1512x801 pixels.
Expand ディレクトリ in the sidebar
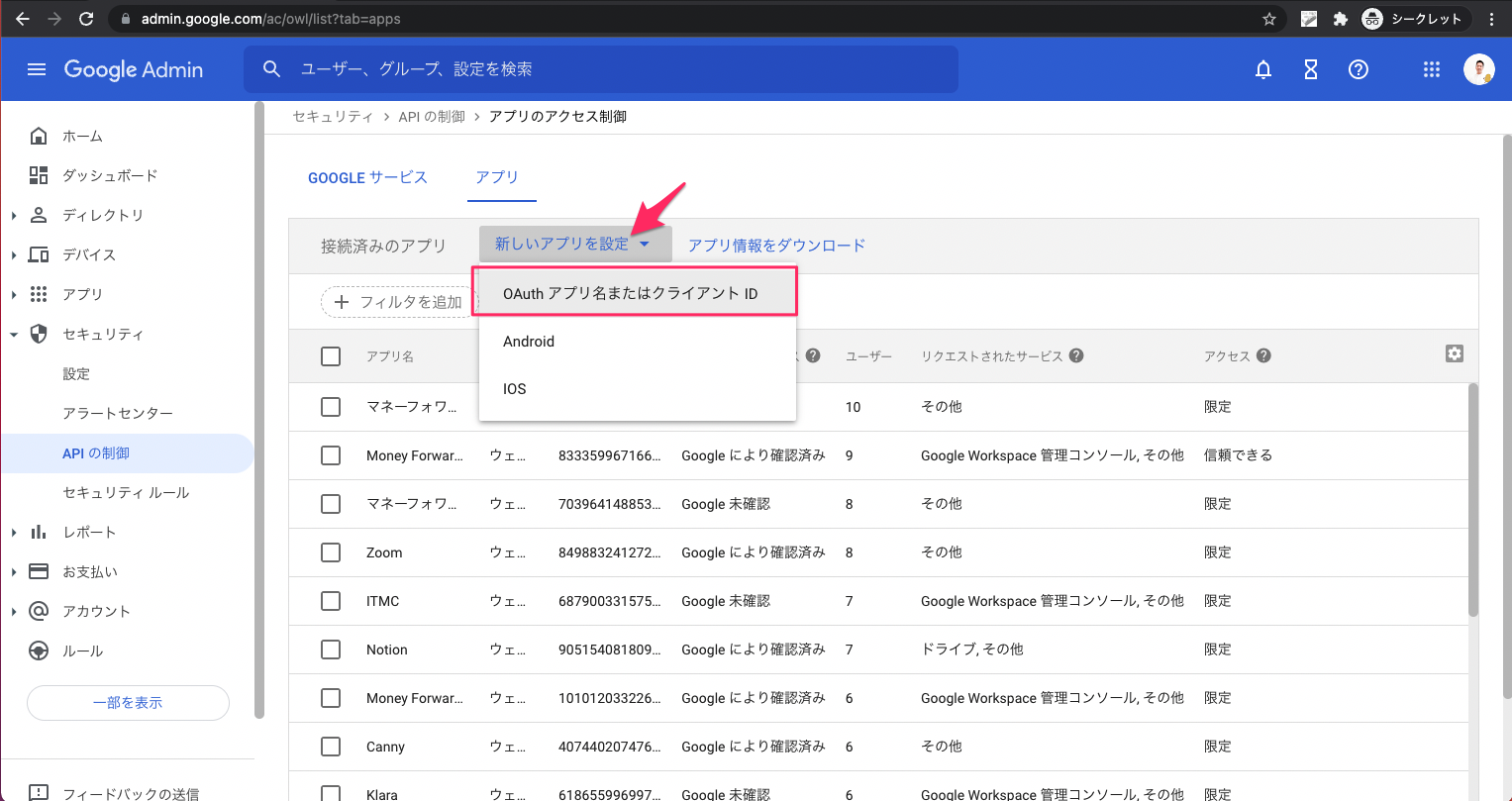[x=14, y=215]
